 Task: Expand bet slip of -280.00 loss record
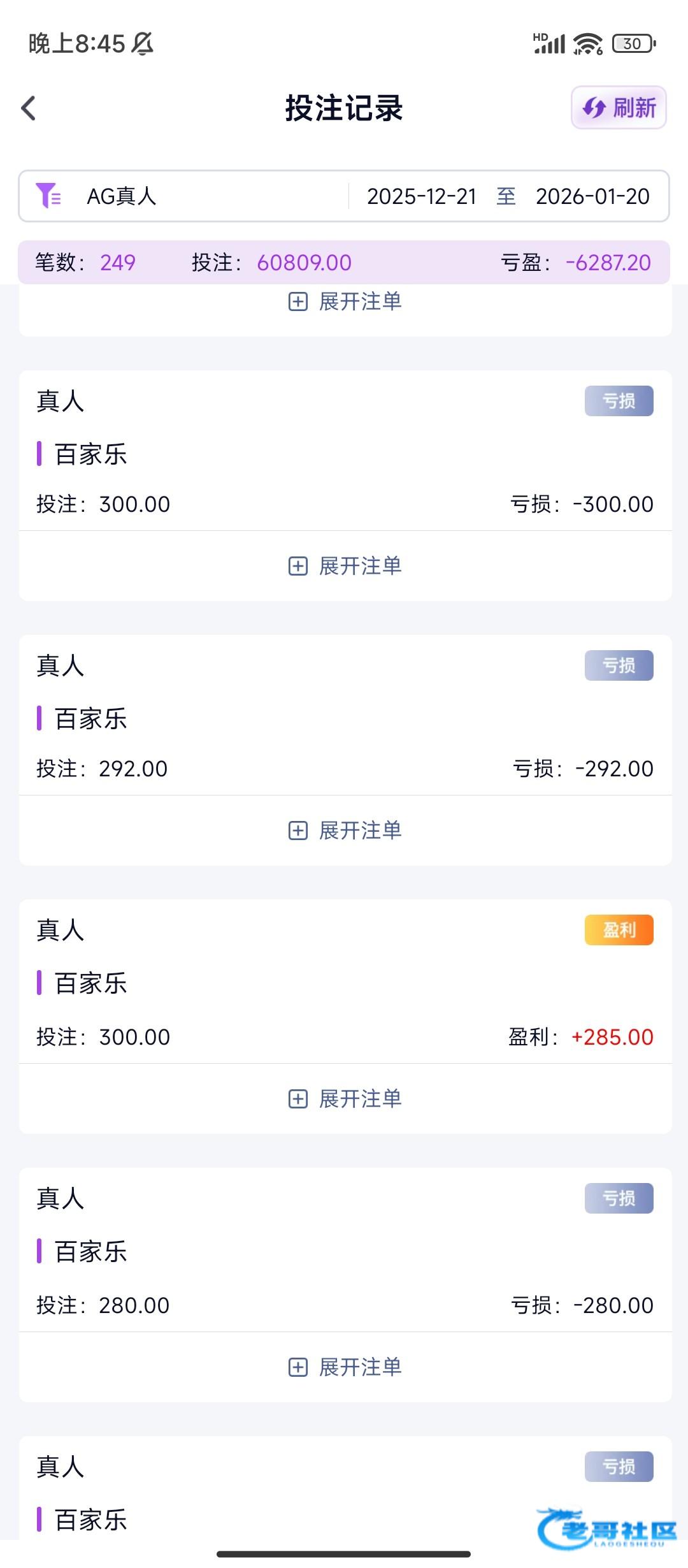345,1367
